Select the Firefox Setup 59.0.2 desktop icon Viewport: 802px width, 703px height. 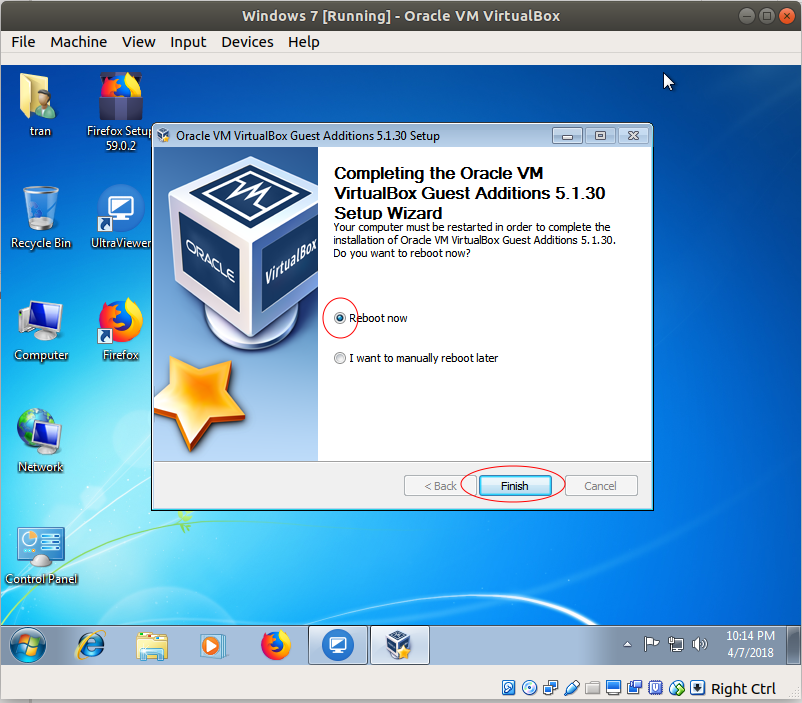tap(120, 111)
